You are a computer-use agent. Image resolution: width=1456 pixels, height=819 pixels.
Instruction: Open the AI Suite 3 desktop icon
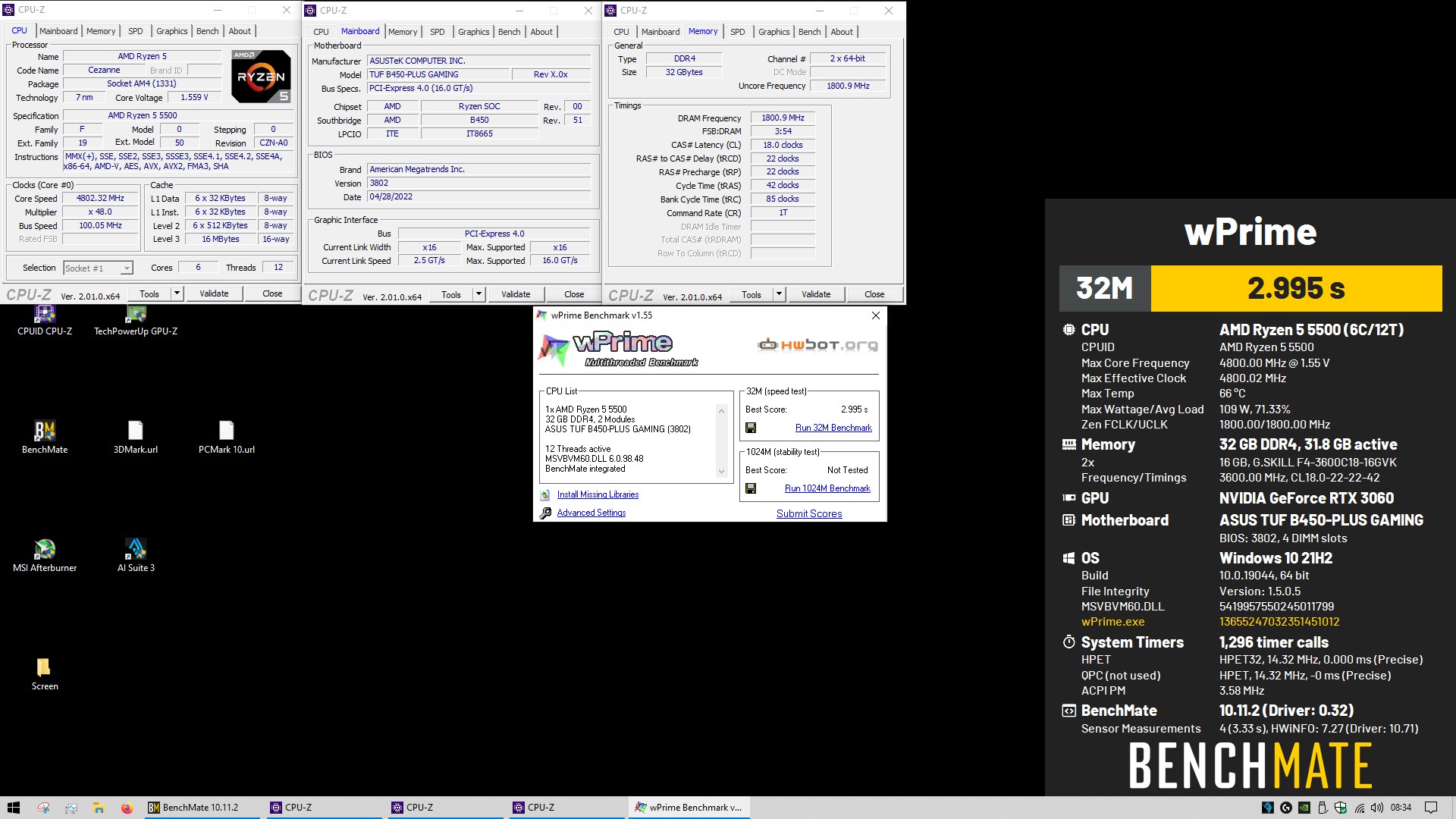(x=136, y=555)
